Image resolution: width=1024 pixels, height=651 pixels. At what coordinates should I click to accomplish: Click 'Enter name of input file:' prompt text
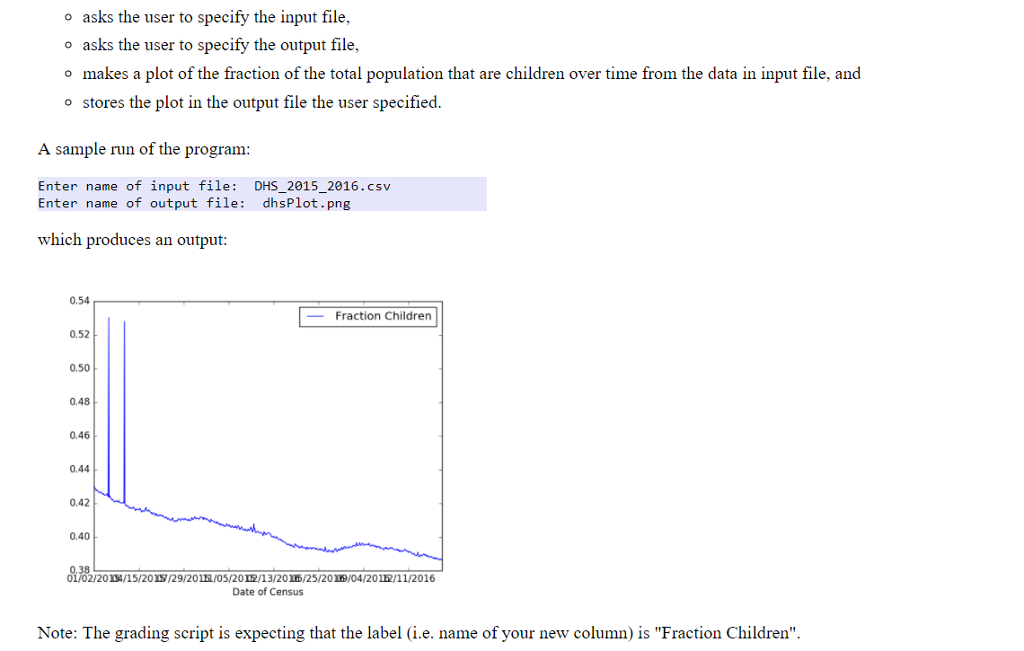pos(137,186)
